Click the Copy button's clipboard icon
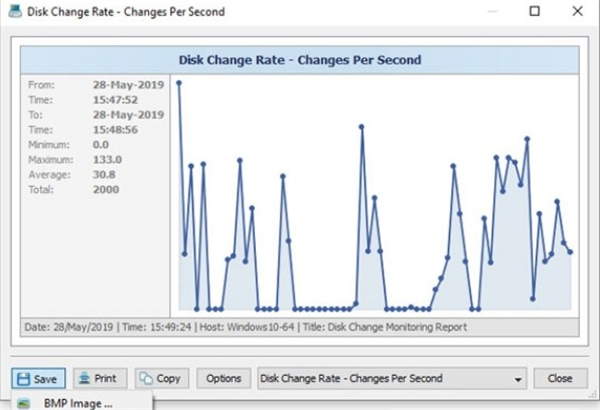 [x=146, y=379]
